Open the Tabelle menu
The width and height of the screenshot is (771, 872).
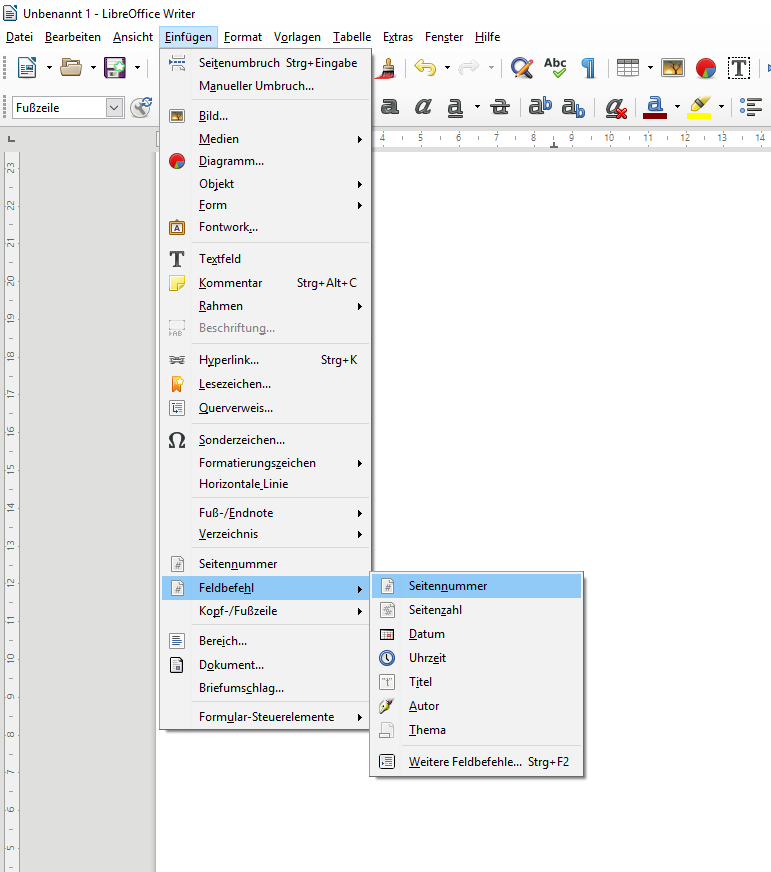(352, 37)
